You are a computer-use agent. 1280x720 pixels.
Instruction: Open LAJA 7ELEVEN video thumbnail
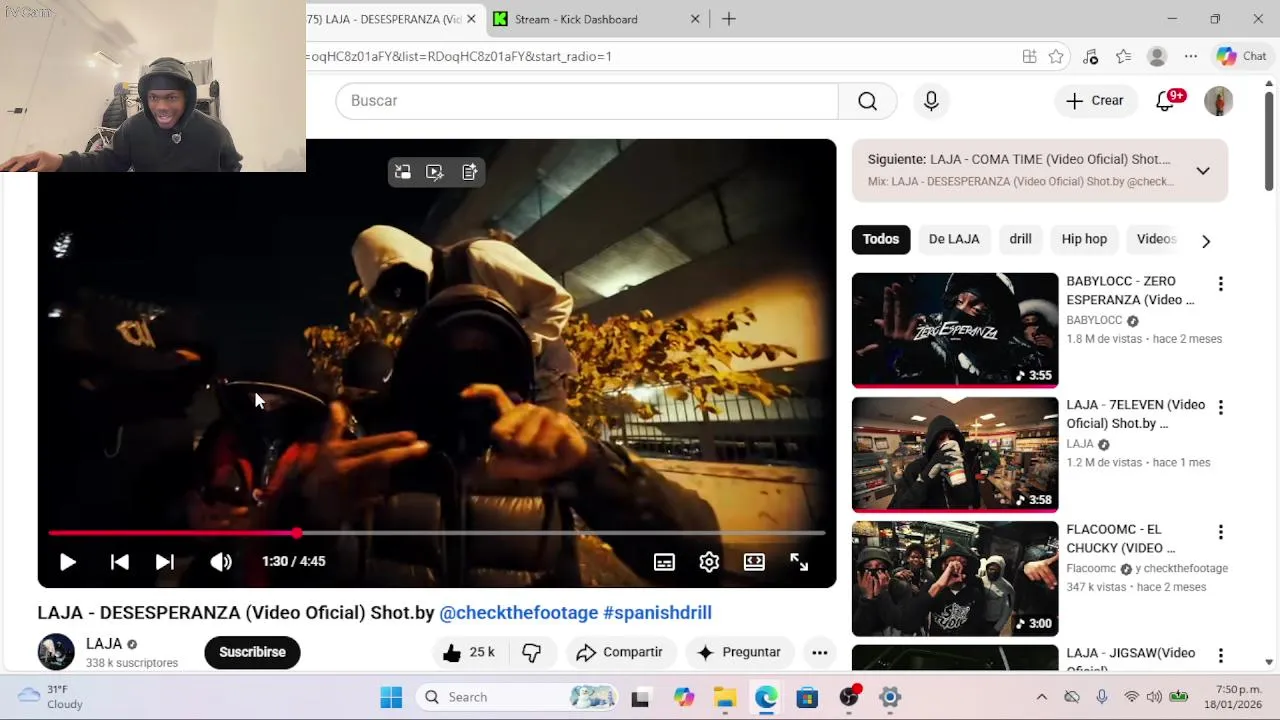coord(955,454)
